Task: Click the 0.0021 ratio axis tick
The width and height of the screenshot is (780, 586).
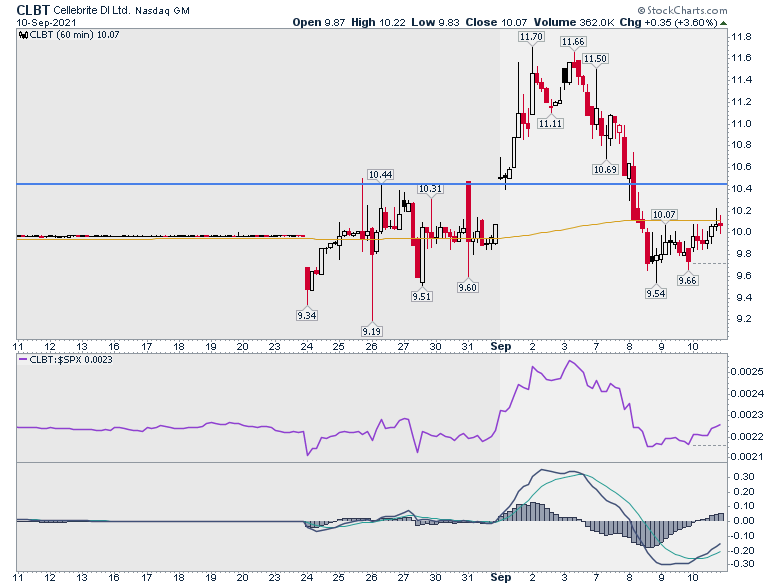Action: click(747, 457)
